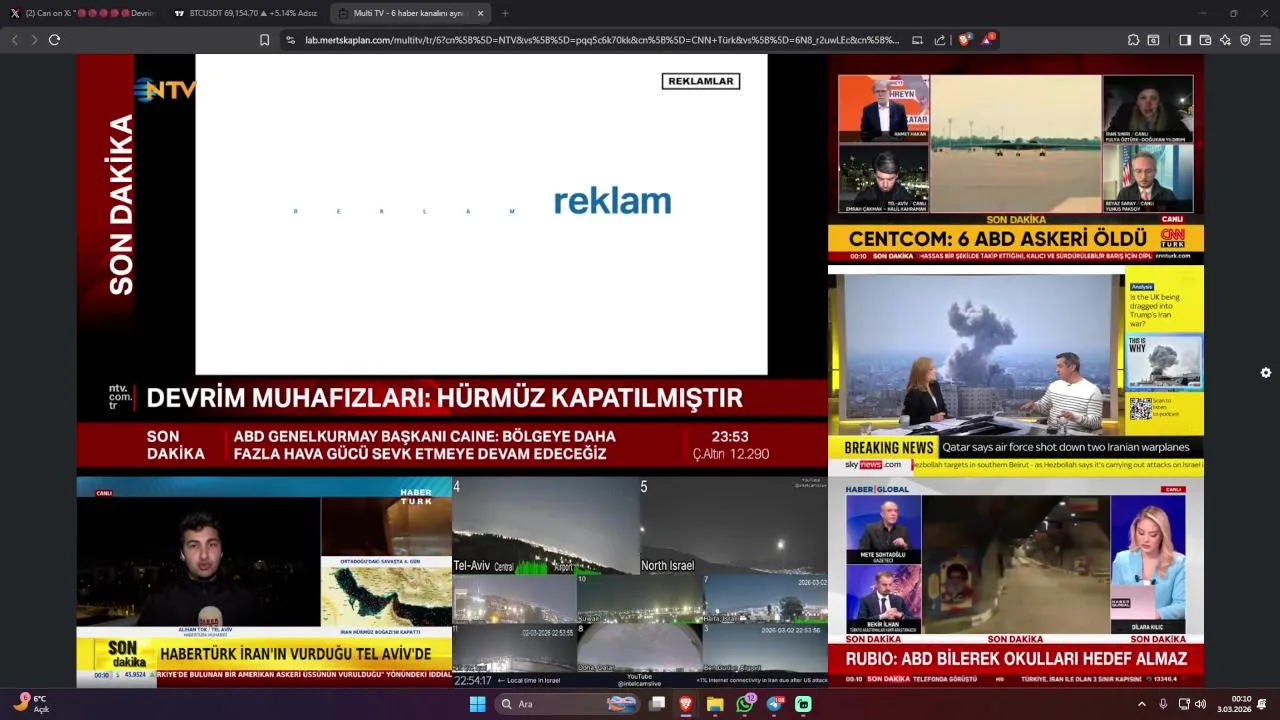1280x720 pixels.
Task: Click the cnnturk.com text in CNN ticker
Action: [x=1173, y=256]
